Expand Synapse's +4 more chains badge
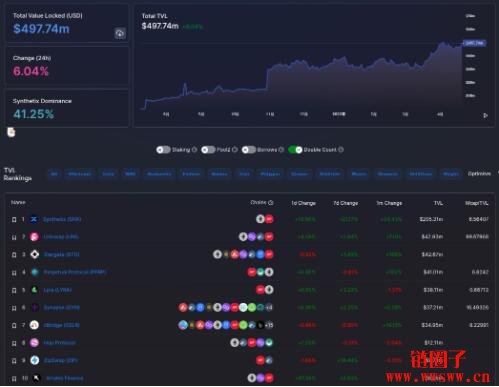Screen dimensions: 499x387 pyautogui.click(x=269, y=308)
